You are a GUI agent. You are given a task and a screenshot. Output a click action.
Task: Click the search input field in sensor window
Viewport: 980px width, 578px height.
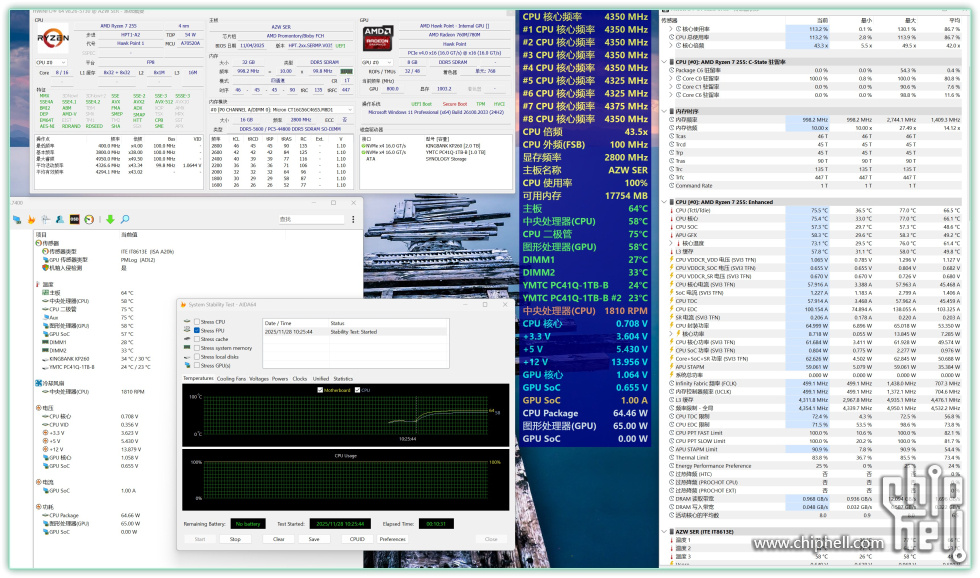[312, 219]
